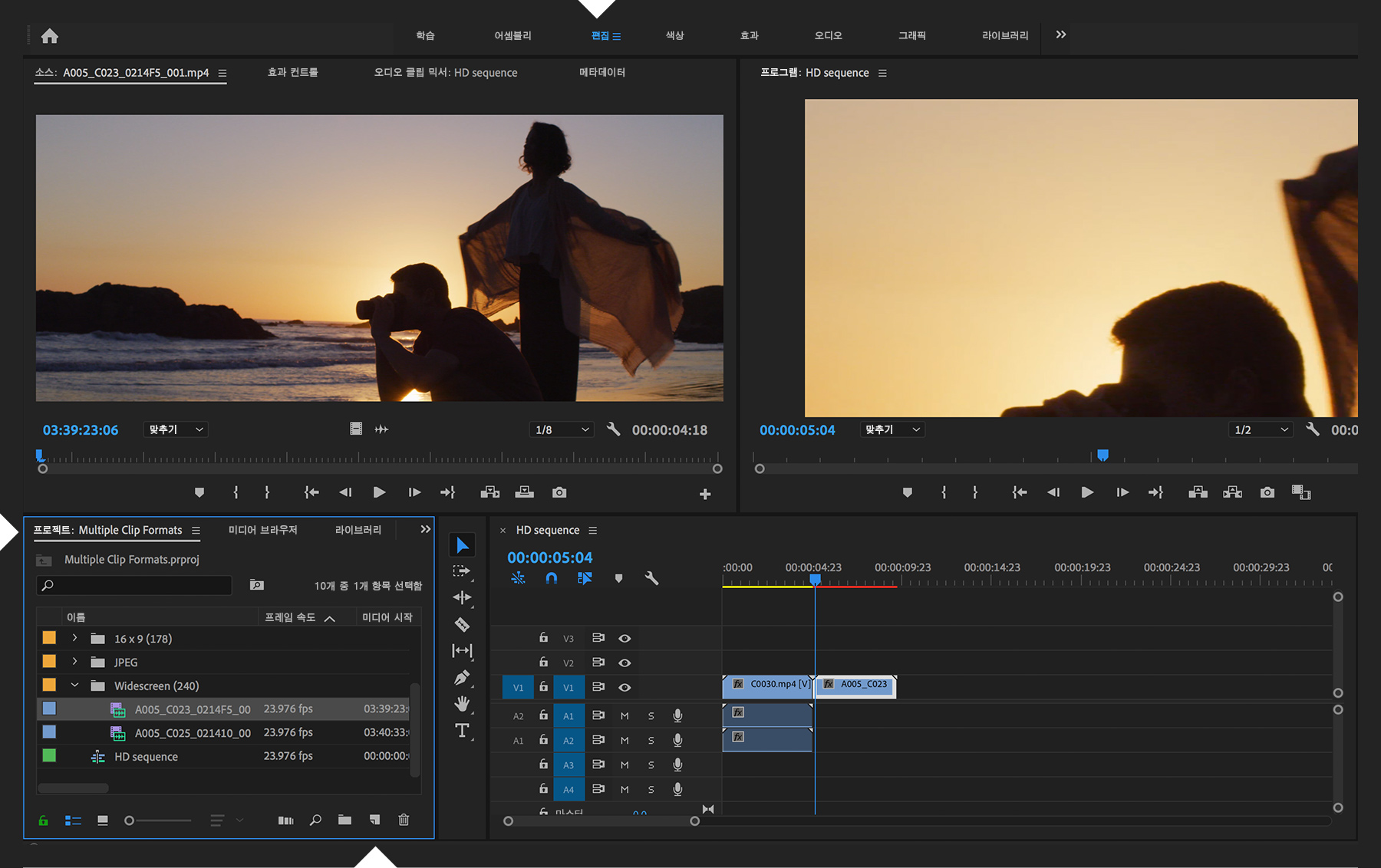Toggle timeline Snap magnet icon
Viewport: 1381px width, 868px height.
pos(551,578)
